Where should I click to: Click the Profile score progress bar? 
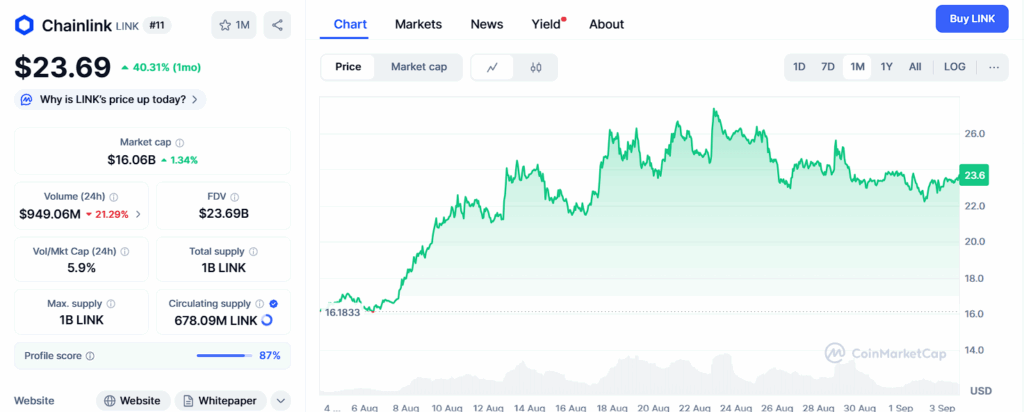tap(225, 356)
